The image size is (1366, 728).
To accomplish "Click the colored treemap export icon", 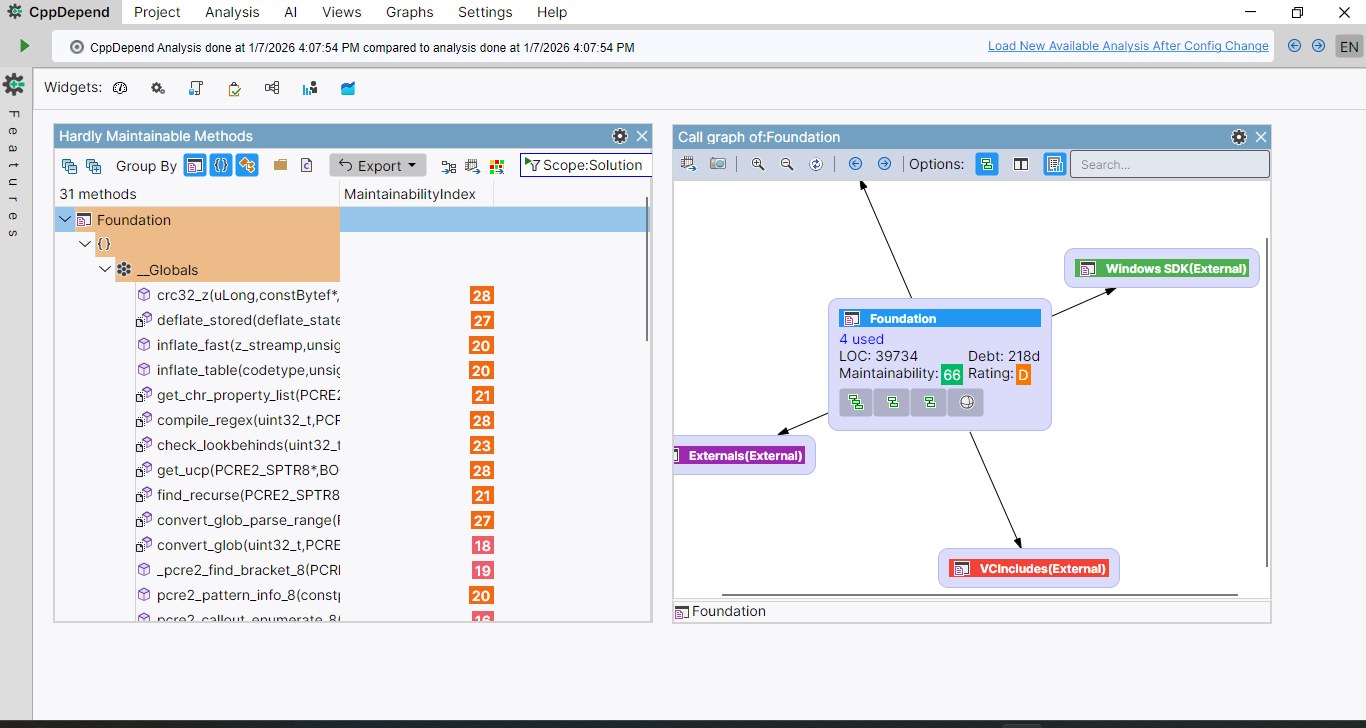I will (x=497, y=166).
